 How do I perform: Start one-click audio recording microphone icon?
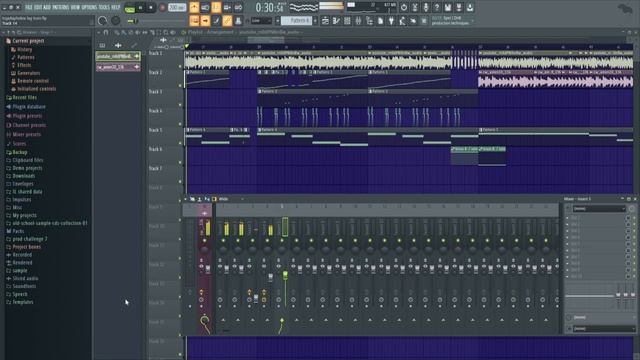426,7
